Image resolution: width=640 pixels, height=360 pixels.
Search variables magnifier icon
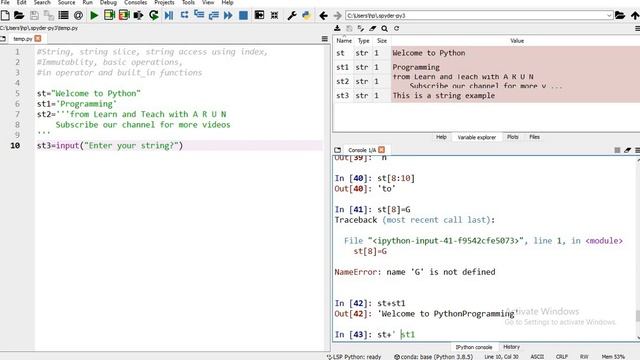coord(384,29)
